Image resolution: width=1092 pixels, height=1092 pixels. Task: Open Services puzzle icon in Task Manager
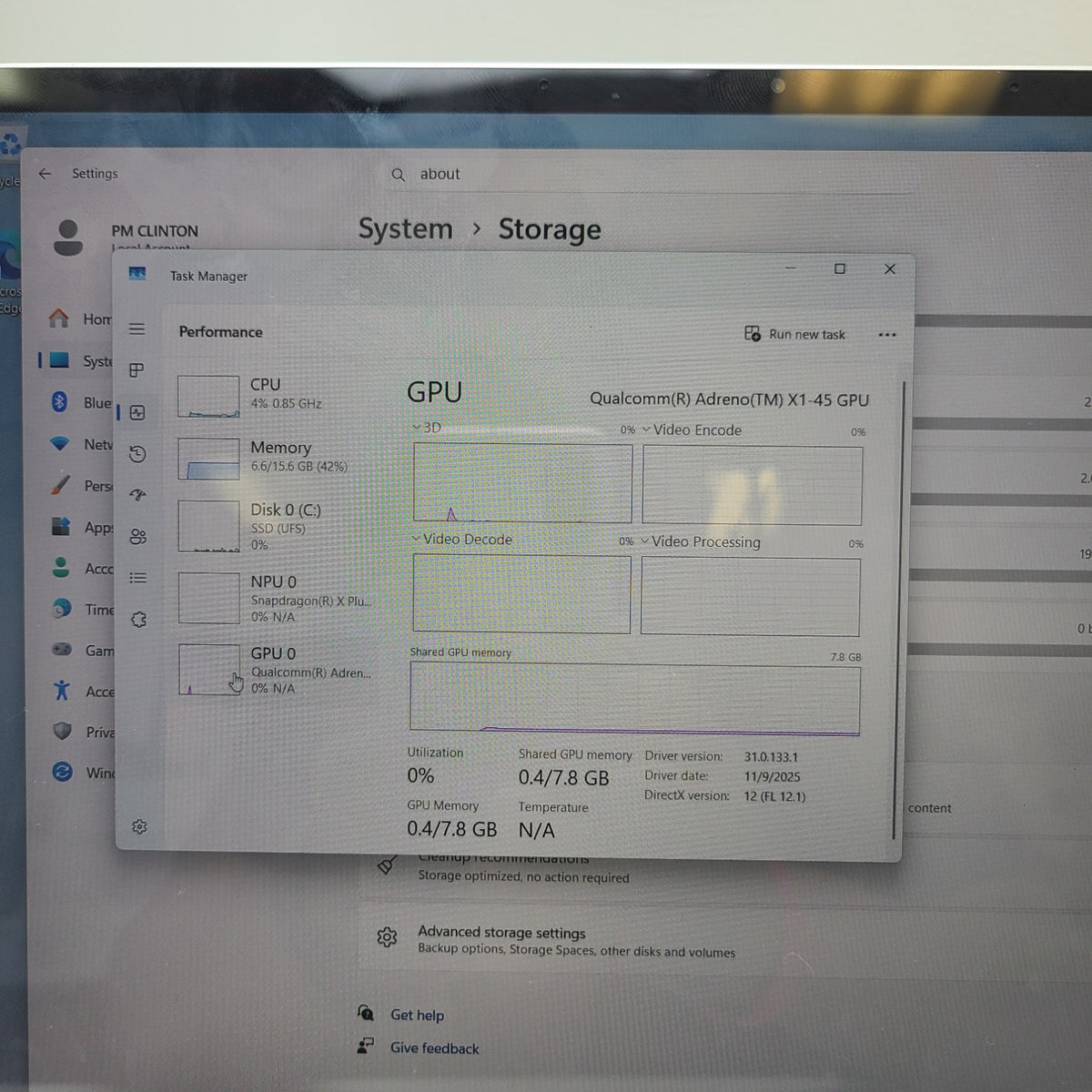tap(138, 620)
